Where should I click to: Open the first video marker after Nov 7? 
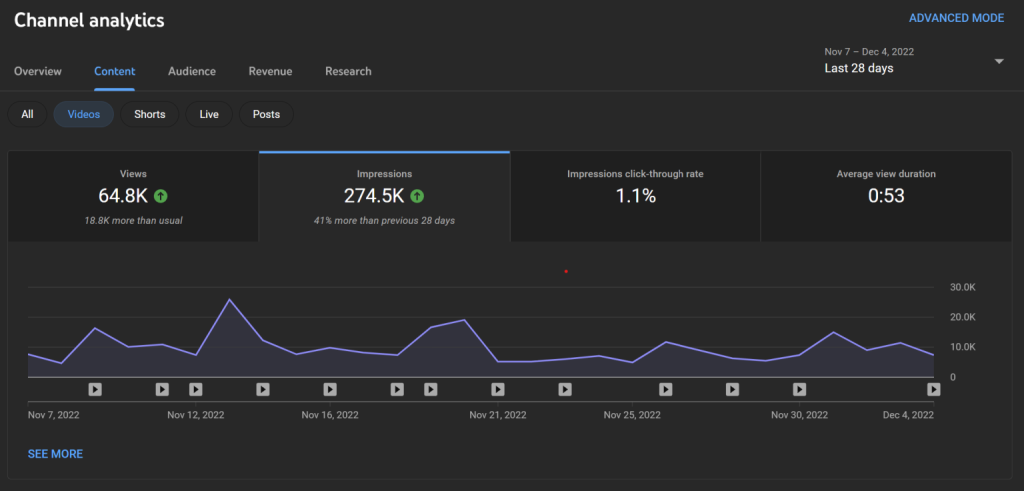(x=96, y=389)
